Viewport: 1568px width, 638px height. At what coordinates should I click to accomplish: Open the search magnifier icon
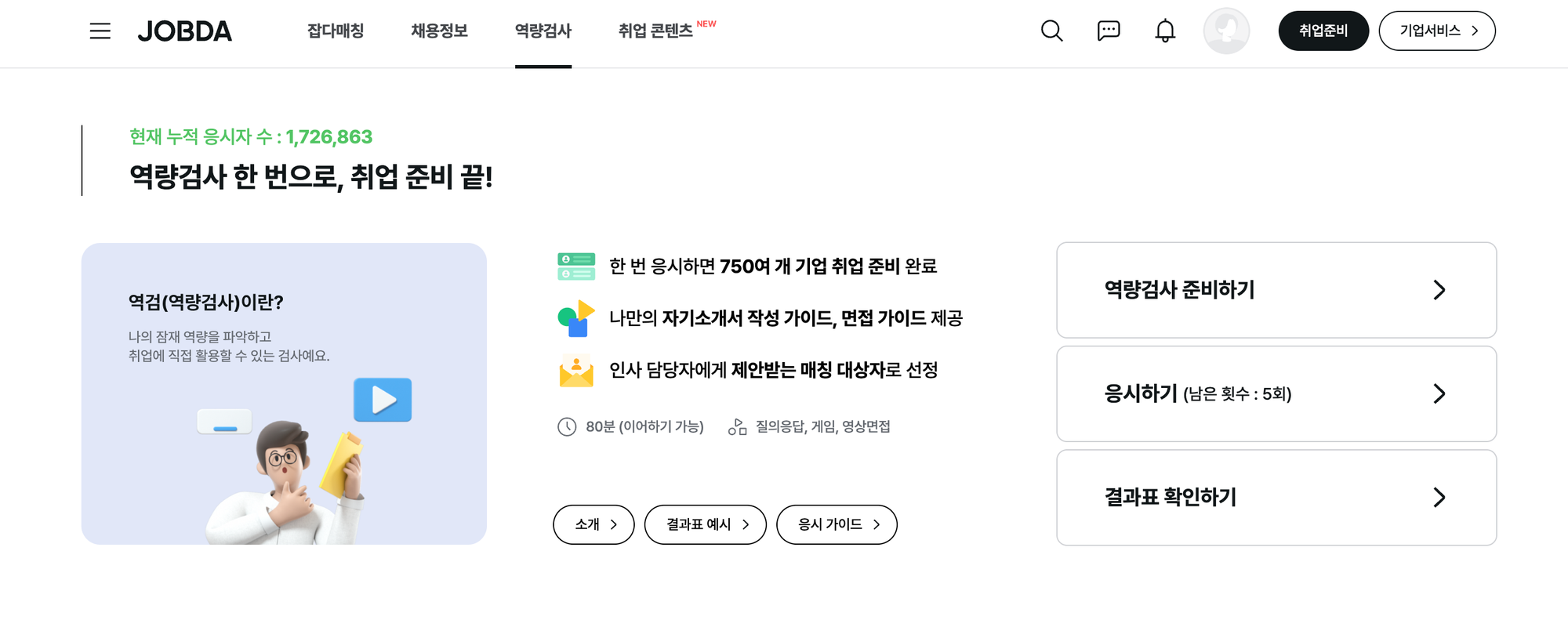click(1051, 31)
